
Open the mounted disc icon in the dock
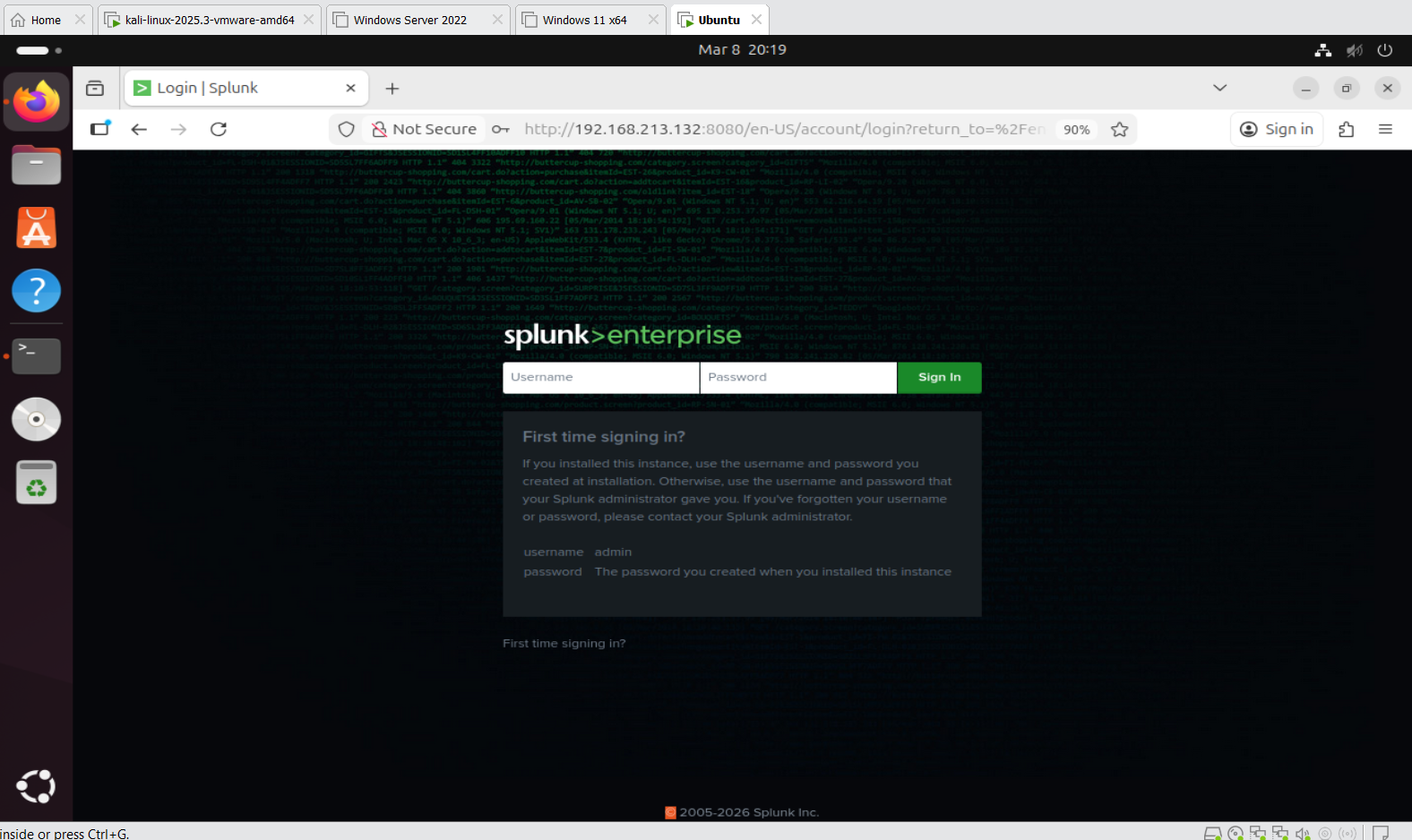click(37, 419)
